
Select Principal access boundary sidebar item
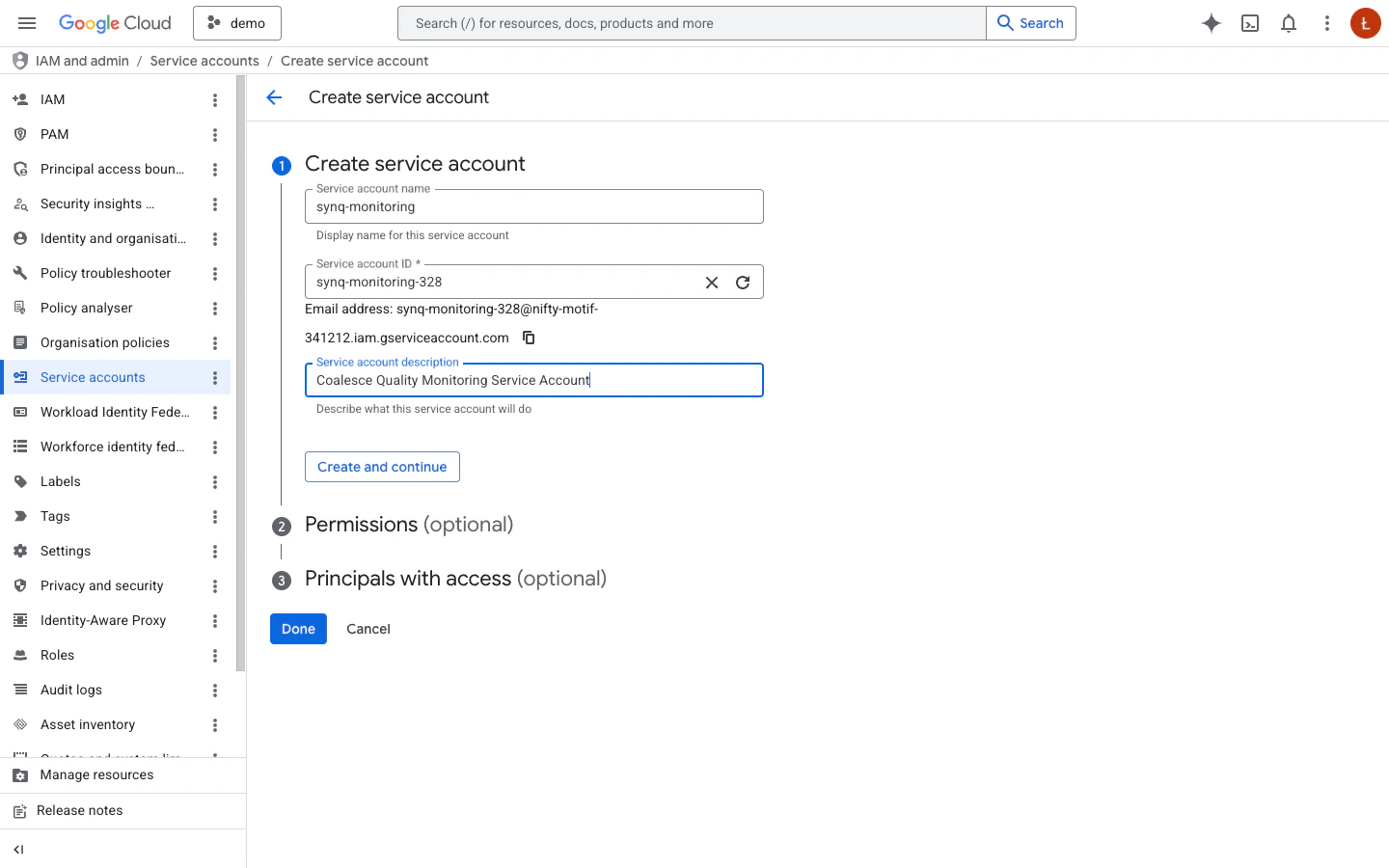click(116, 169)
